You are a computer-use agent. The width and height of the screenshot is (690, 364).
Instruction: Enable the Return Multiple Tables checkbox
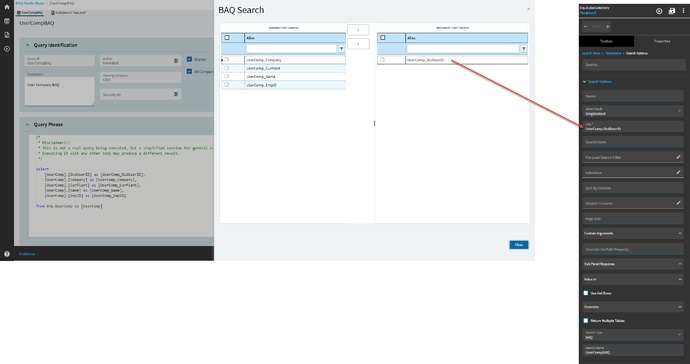coord(586,320)
